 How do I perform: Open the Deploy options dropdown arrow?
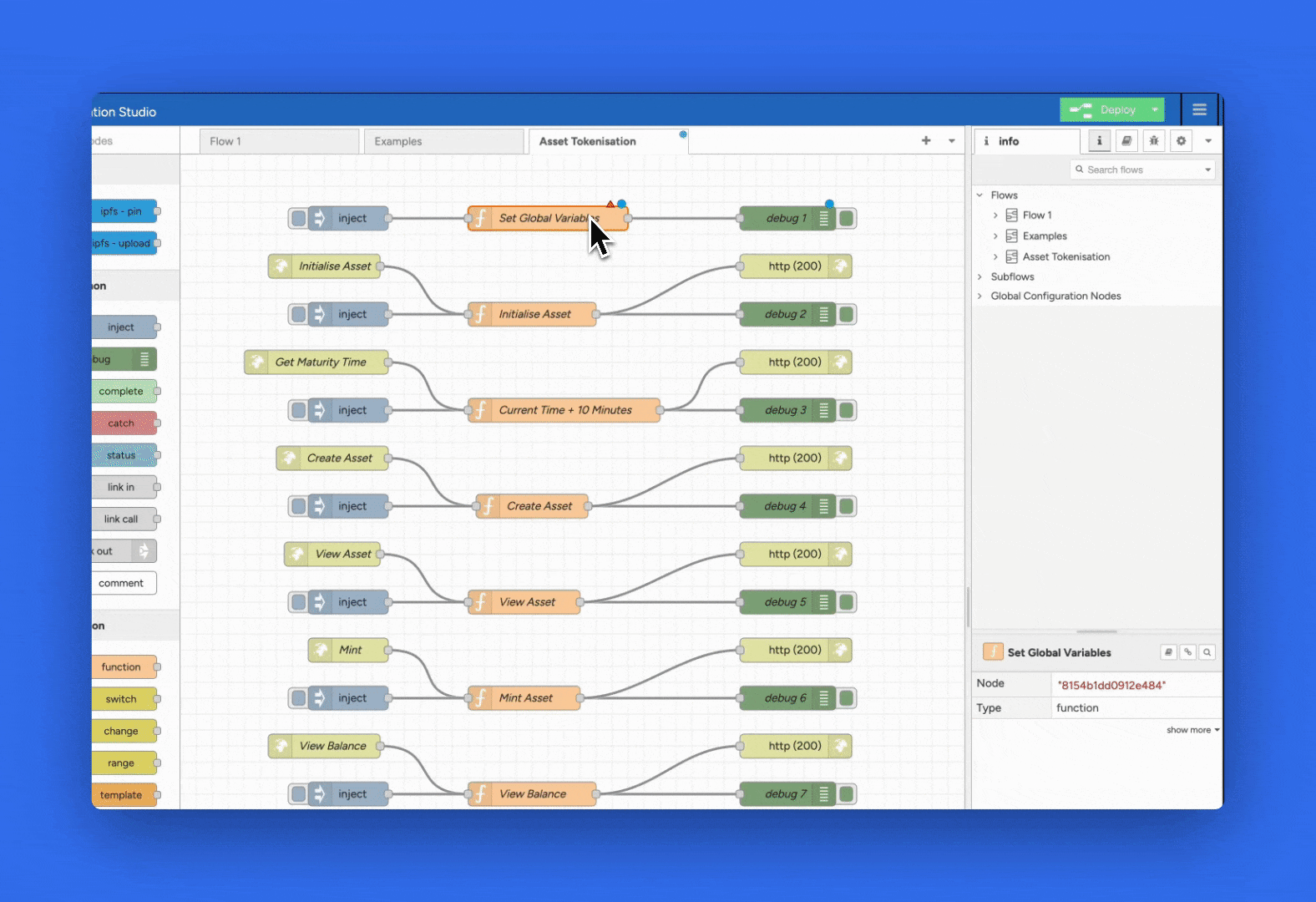[x=1155, y=109]
